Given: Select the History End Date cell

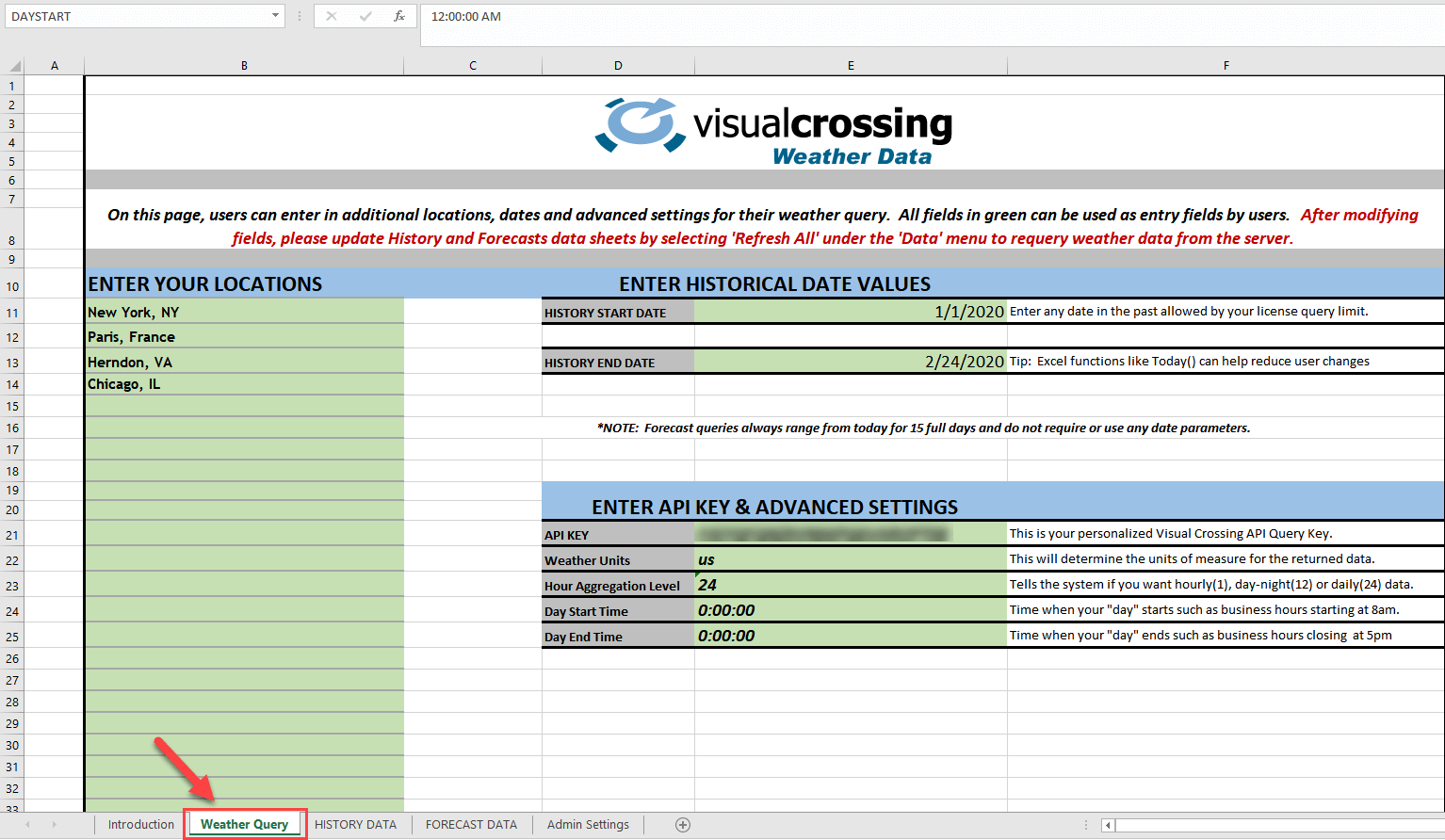Looking at the screenshot, I should (850, 362).
